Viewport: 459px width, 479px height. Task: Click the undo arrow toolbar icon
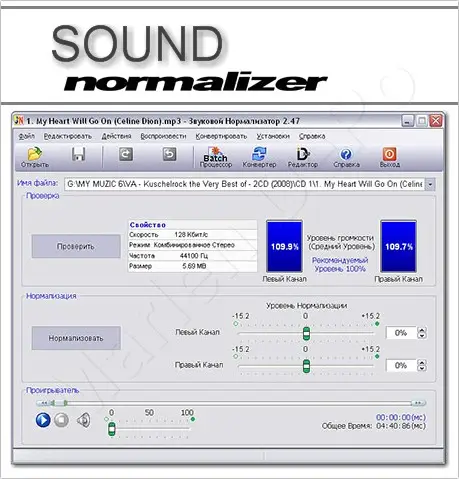[x=169, y=154]
